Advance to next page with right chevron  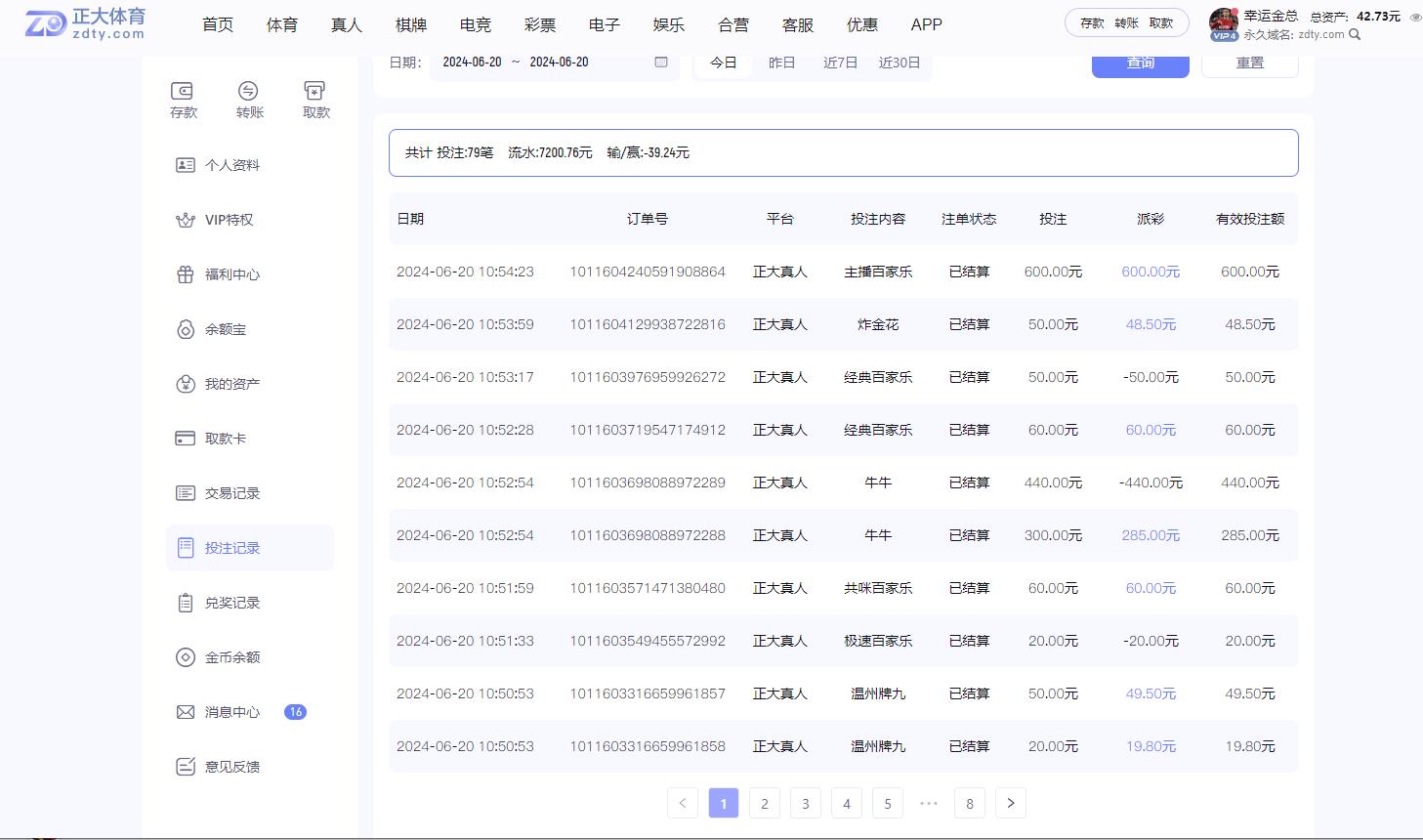1010,803
